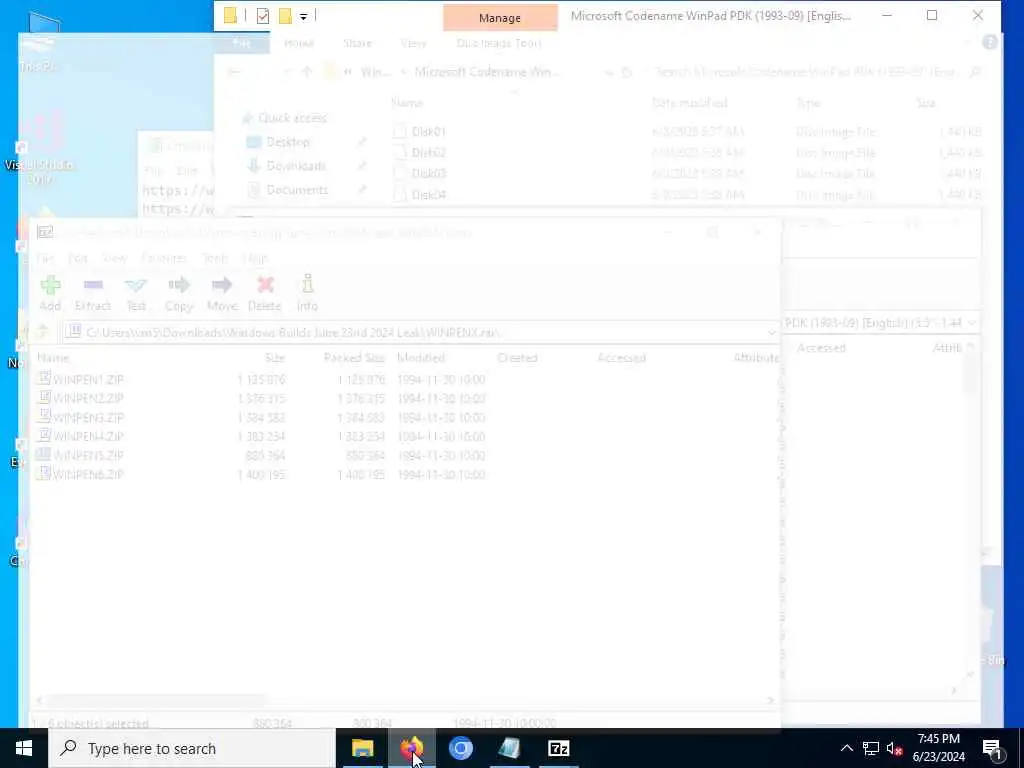Open File Explorer from the taskbar
The height and width of the screenshot is (768, 1024).
[362, 748]
